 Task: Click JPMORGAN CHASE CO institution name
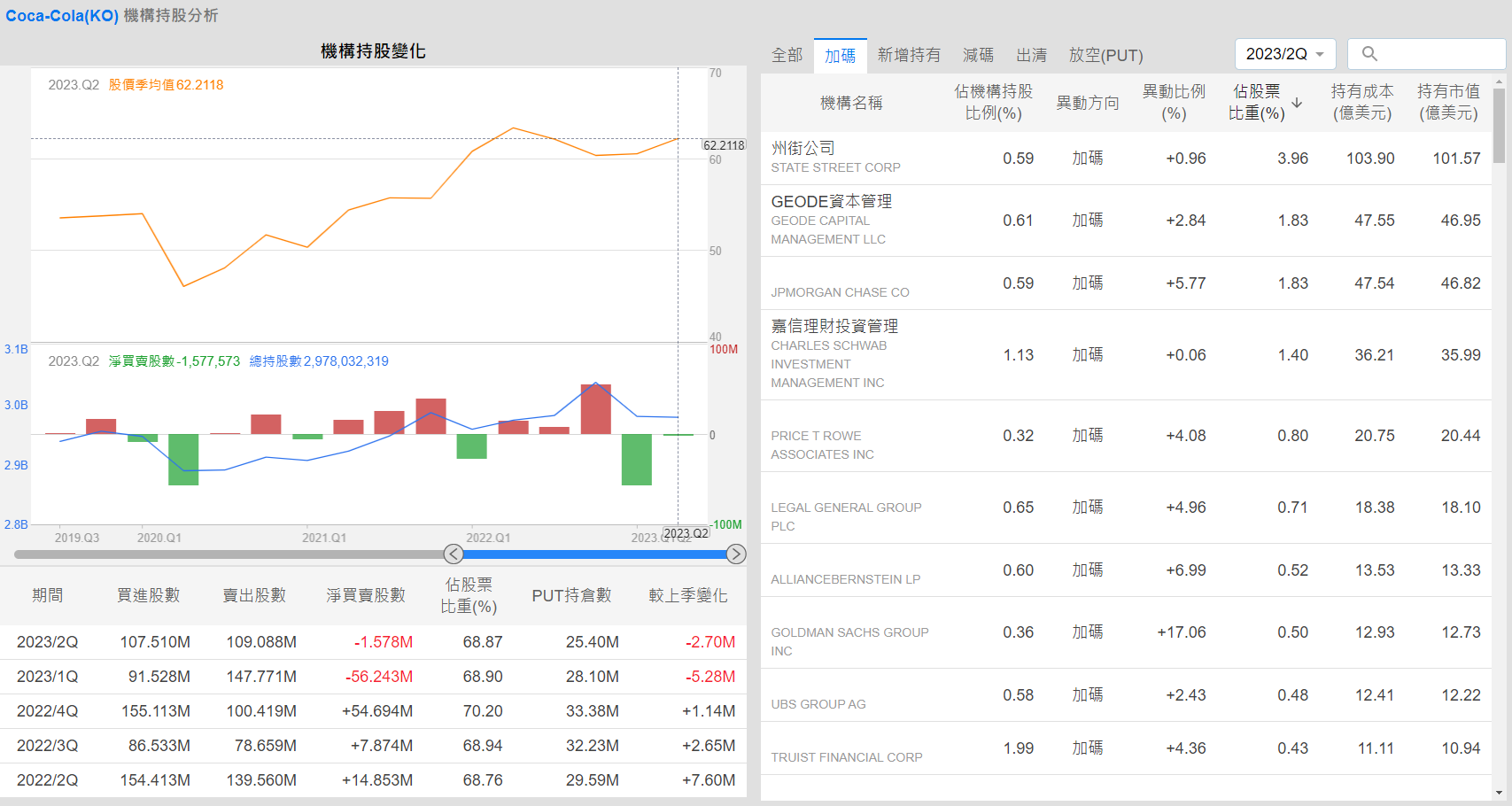click(840, 292)
